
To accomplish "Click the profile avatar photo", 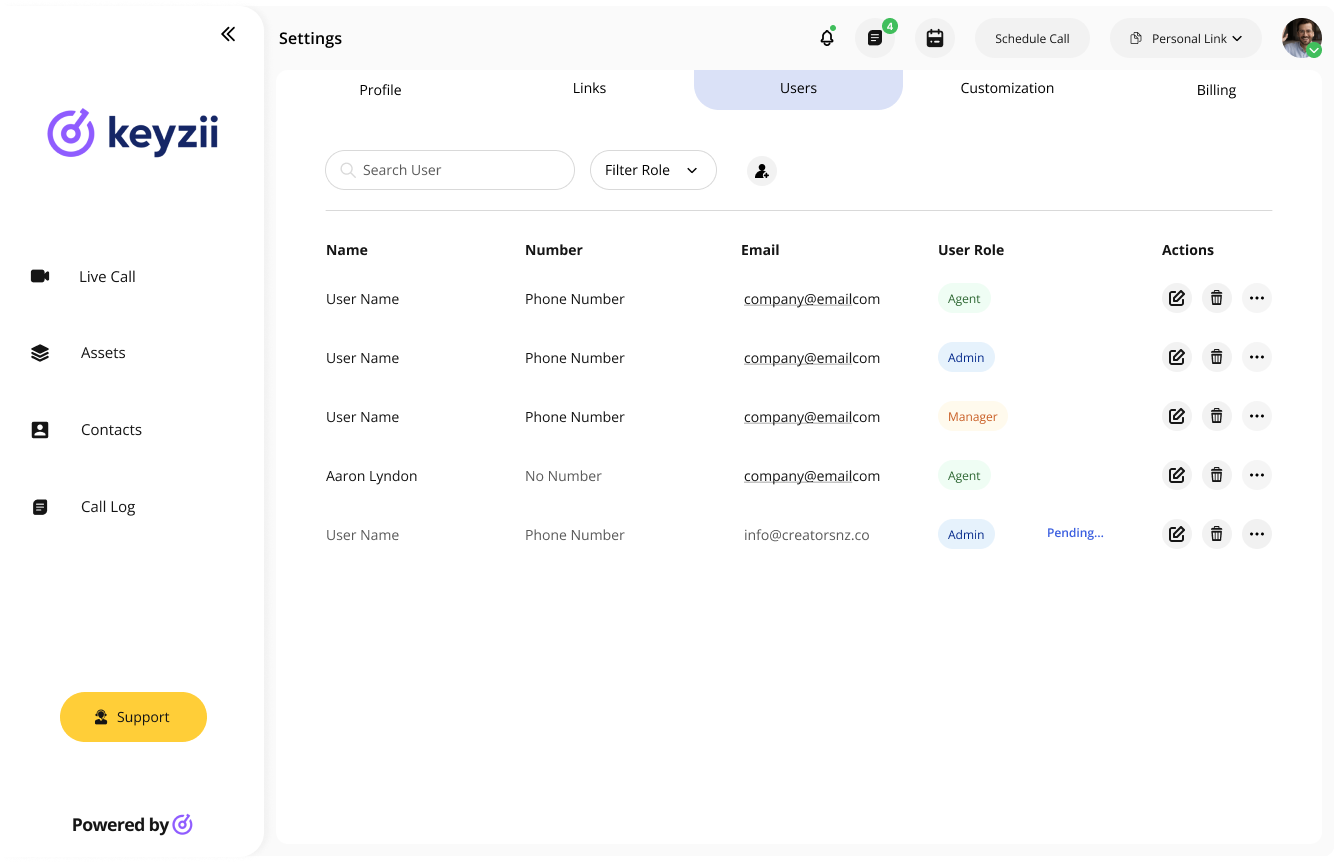I will pyautogui.click(x=1302, y=38).
